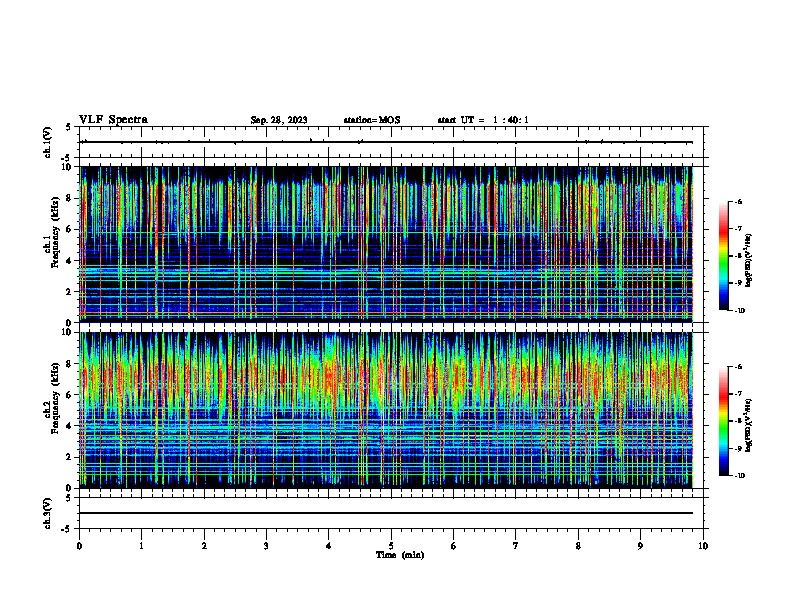The width and height of the screenshot is (792, 612).
Task: Click the ch.1 color scale bar
Action: point(724,256)
